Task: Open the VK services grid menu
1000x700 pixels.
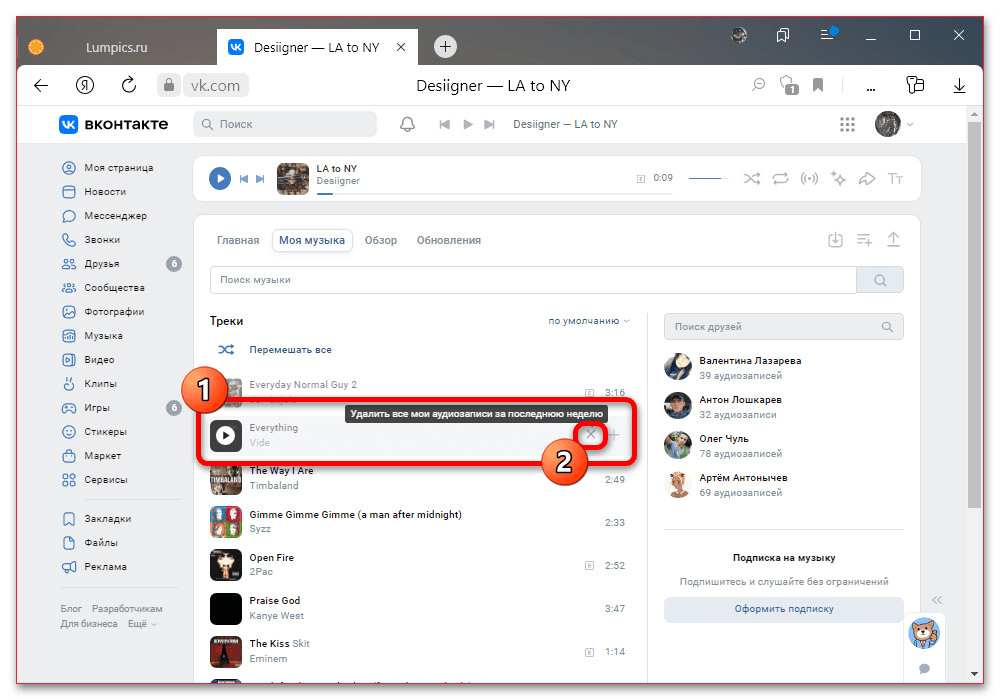Action: coord(847,124)
